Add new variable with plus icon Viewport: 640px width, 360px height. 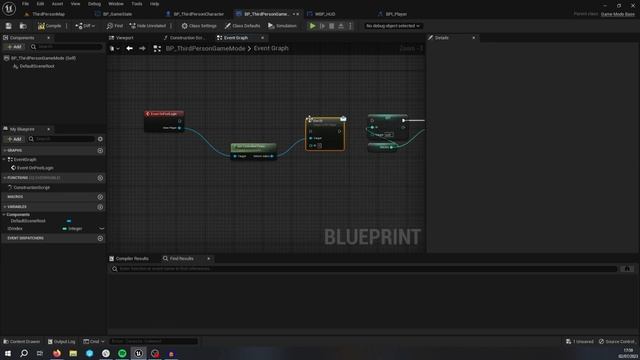(x=100, y=207)
